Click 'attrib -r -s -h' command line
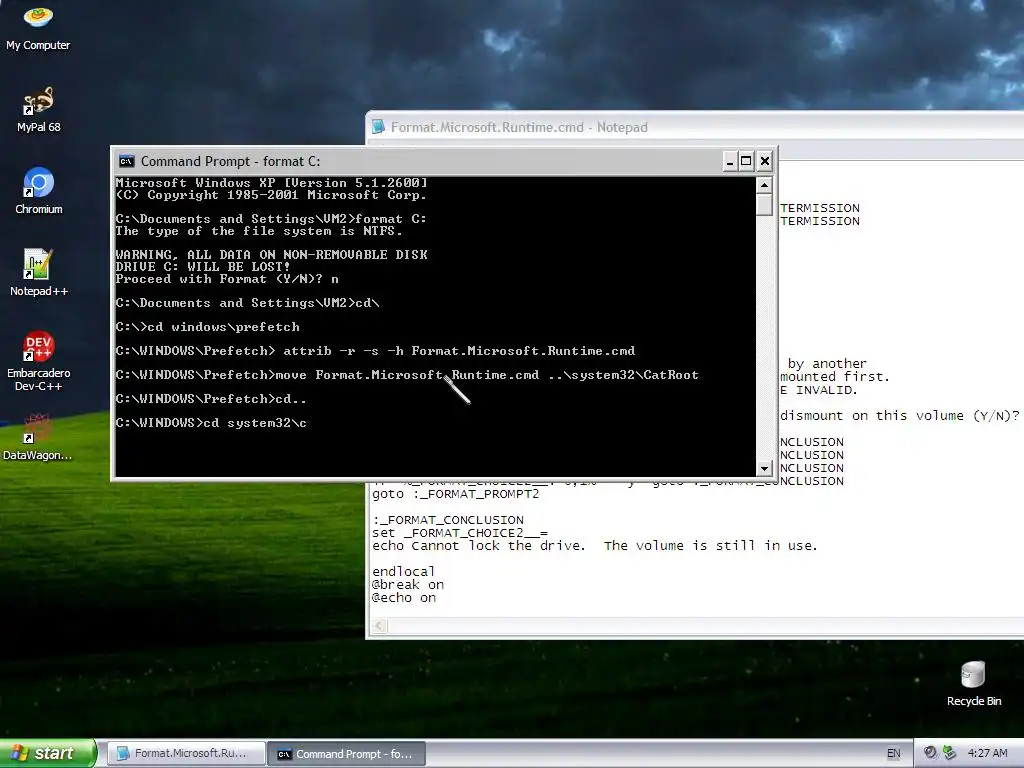The width and height of the screenshot is (1024, 768). pyautogui.click(x=375, y=351)
